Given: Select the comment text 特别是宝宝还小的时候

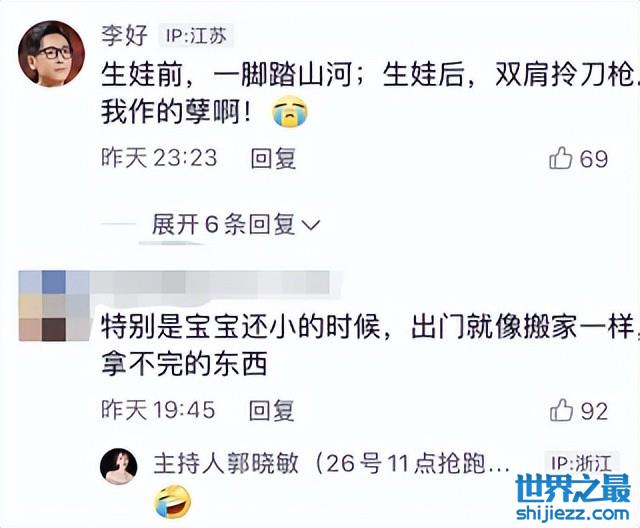Looking at the screenshot, I should pos(241,327).
